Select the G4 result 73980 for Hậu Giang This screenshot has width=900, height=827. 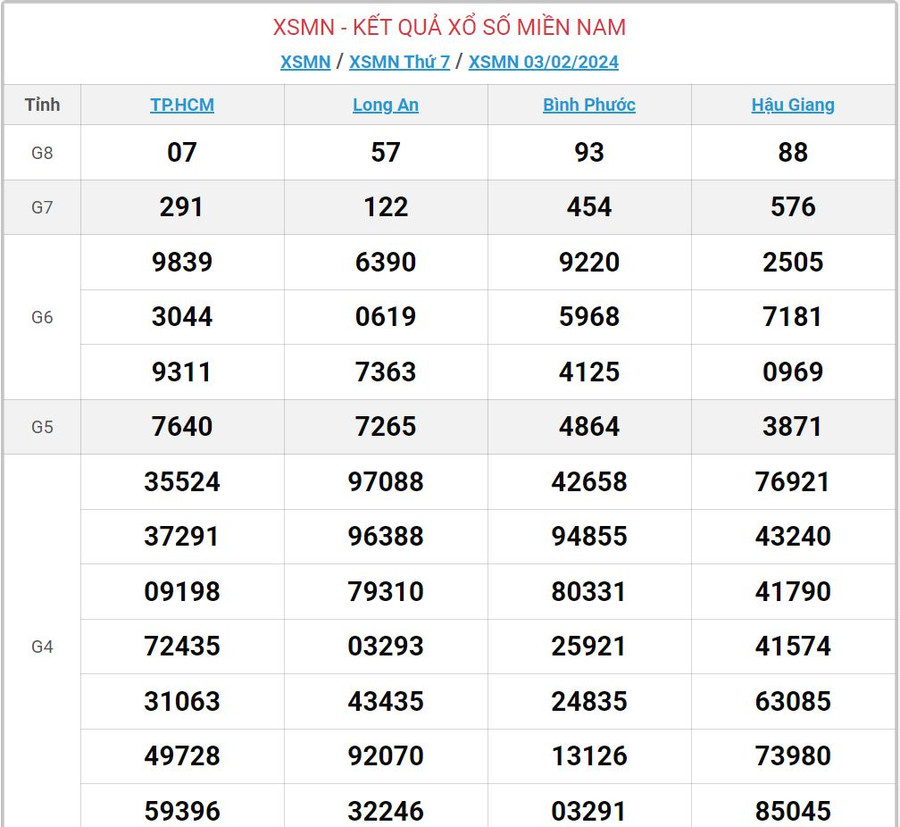click(x=793, y=756)
